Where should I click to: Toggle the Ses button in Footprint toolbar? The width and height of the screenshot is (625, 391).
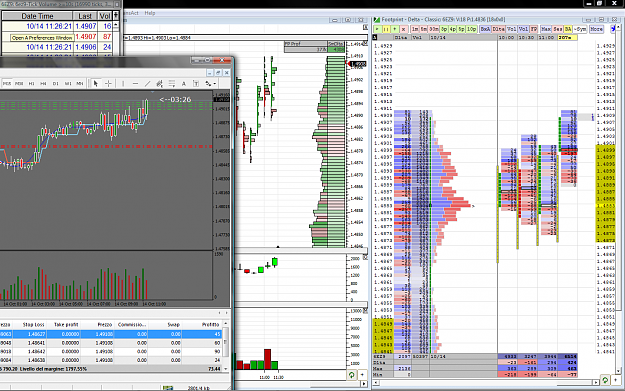coord(558,29)
